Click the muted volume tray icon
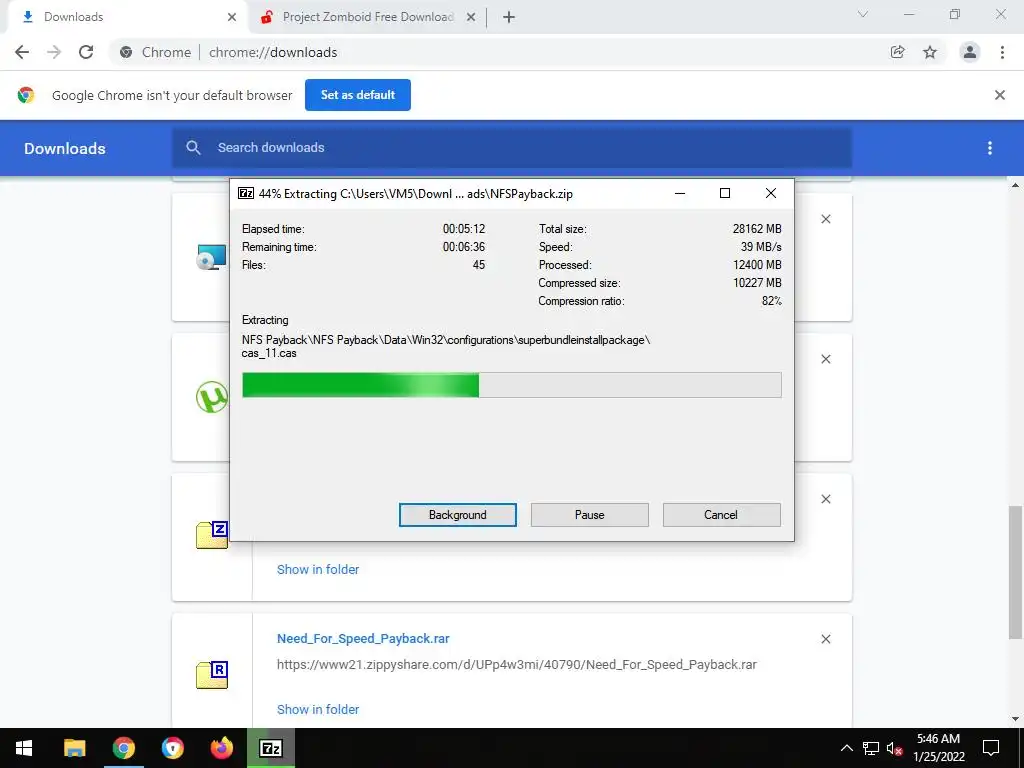 895,748
